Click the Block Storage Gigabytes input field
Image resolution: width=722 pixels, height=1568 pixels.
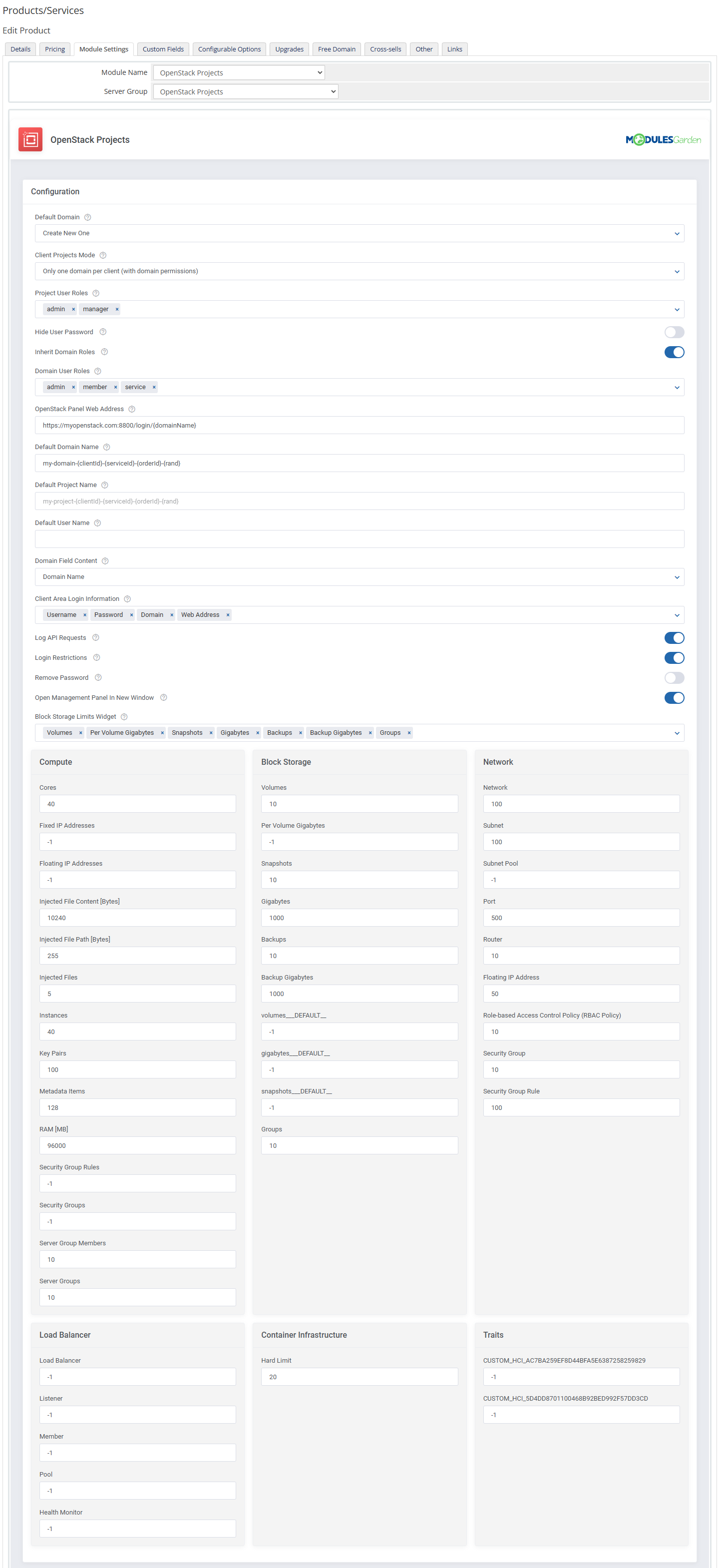tap(360, 917)
